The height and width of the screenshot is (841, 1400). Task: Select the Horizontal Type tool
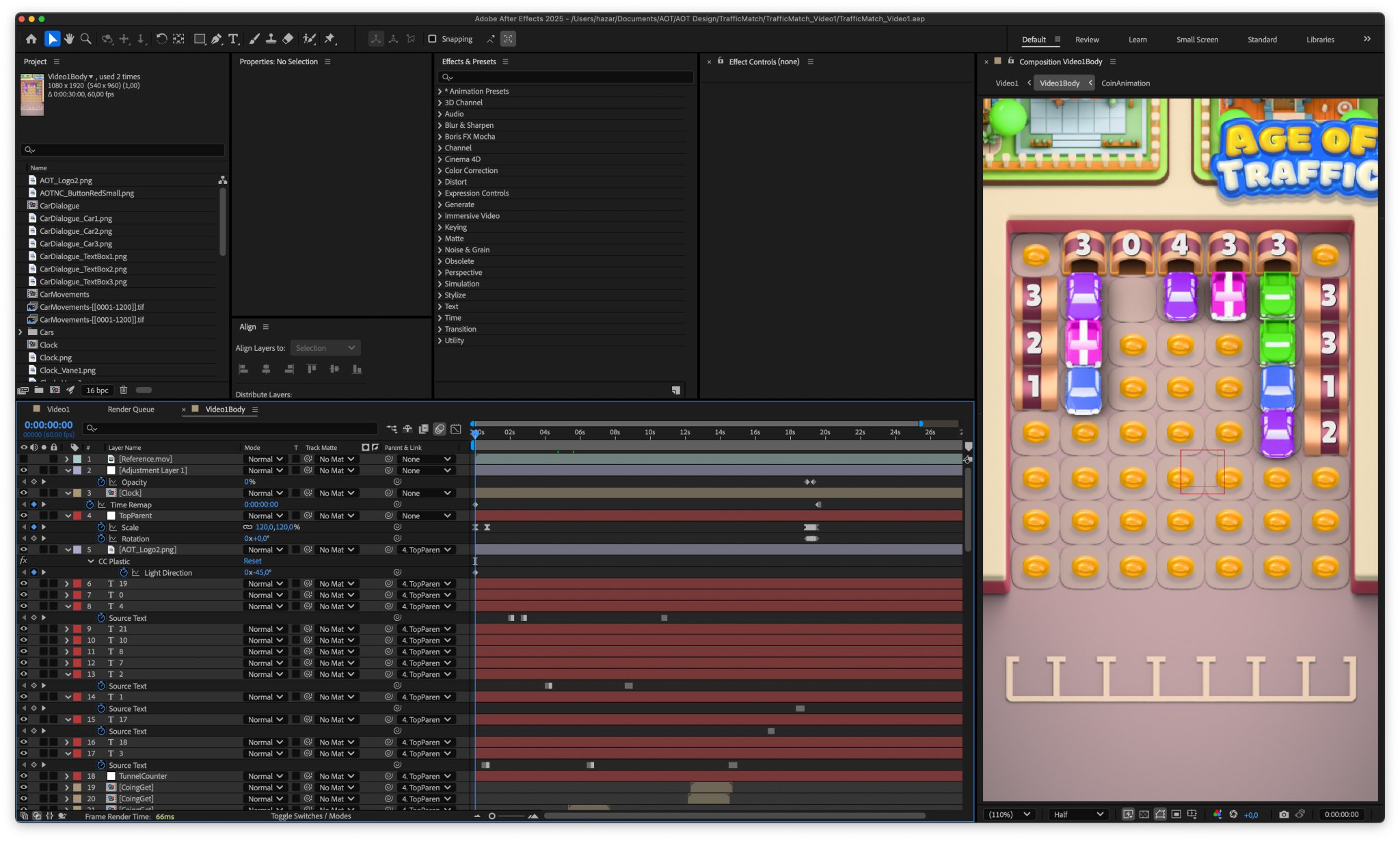[233, 39]
